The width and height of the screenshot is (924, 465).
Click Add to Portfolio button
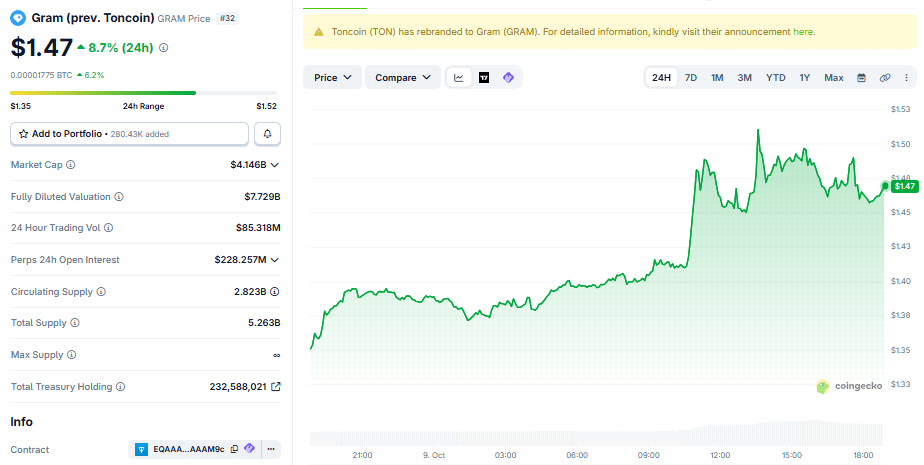point(130,134)
